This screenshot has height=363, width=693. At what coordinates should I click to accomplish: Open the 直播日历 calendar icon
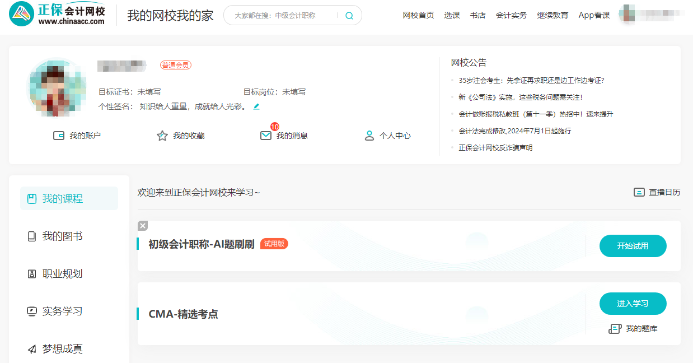[x=639, y=192]
